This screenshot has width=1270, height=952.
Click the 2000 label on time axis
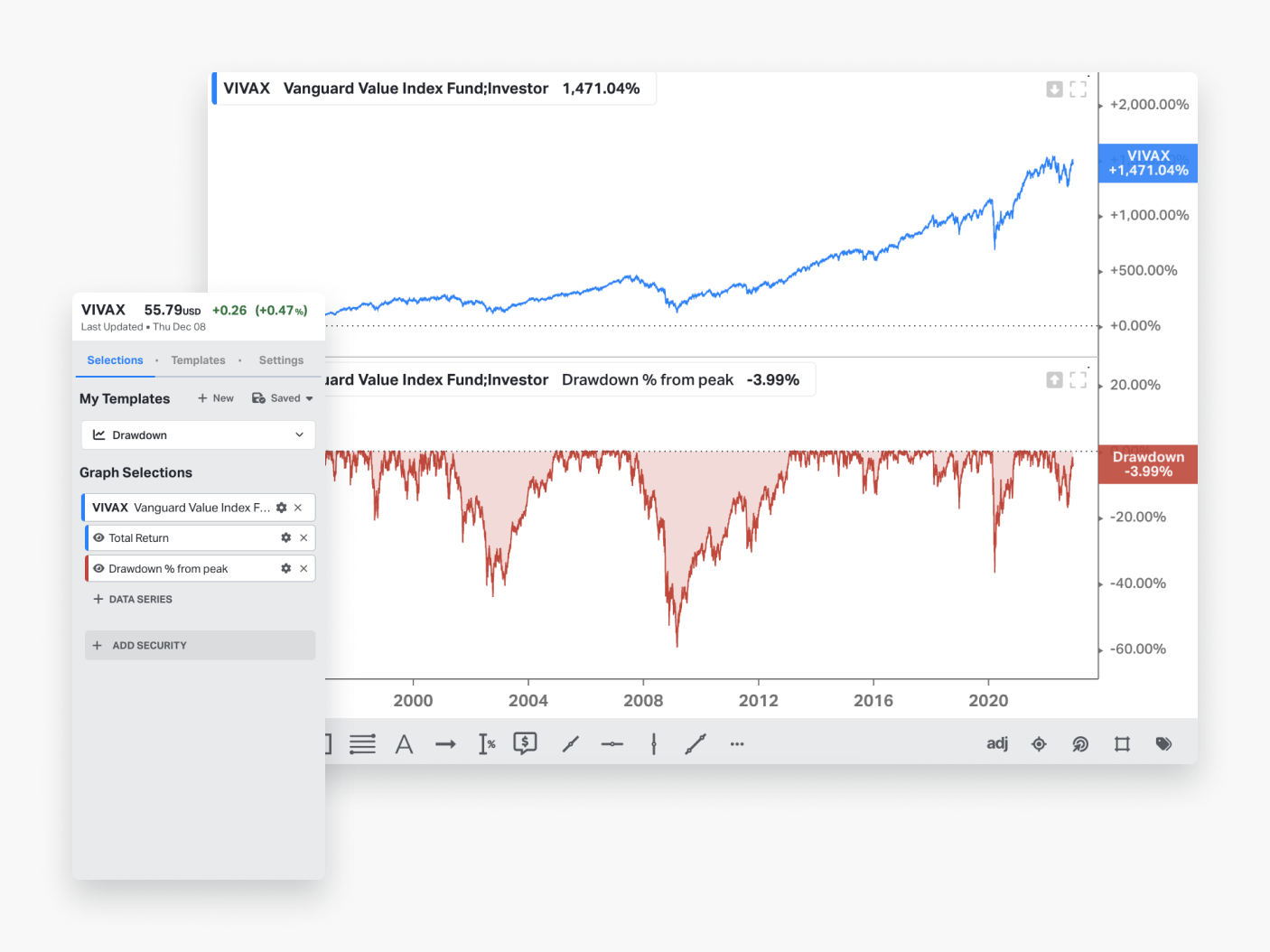[x=413, y=700]
